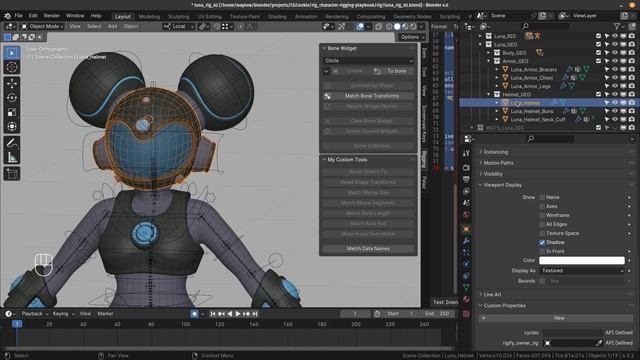Viewport: 640px width, 360px height.
Task: Open the Material properties tab
Action: 466,300
